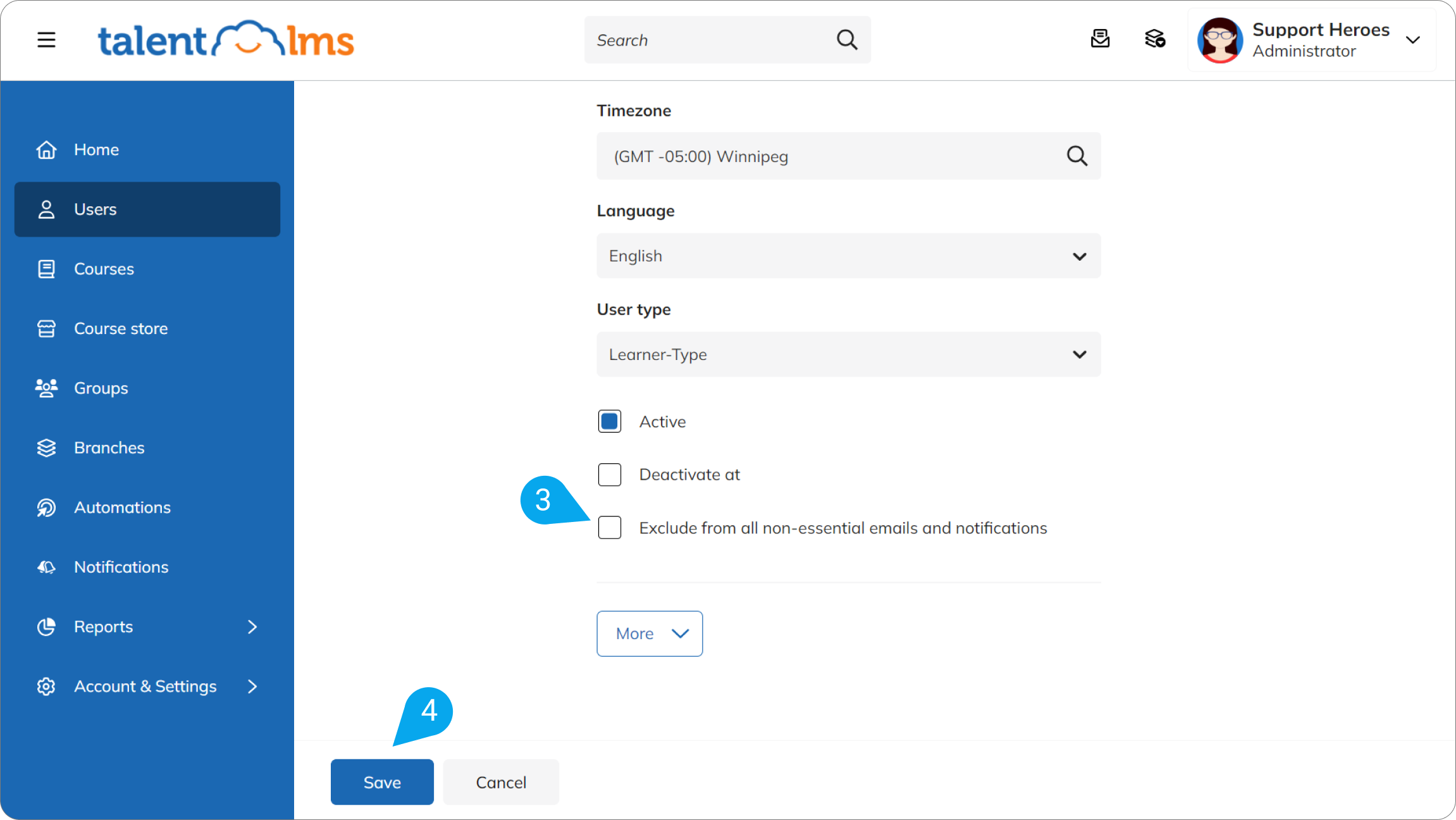Click the Account & Settings gear icon
Viewport: 1456px width, 820px height.
(46, 686)
